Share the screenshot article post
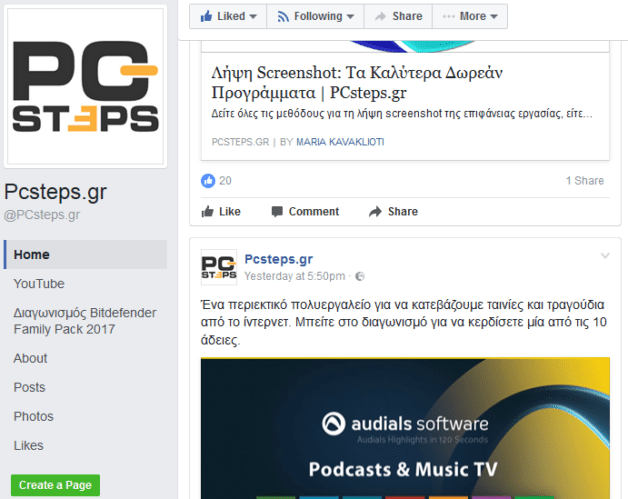 click(393, 211)
